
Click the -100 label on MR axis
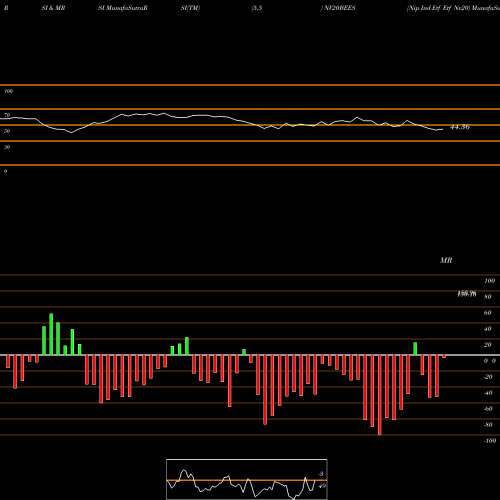[x=490, y=441]
